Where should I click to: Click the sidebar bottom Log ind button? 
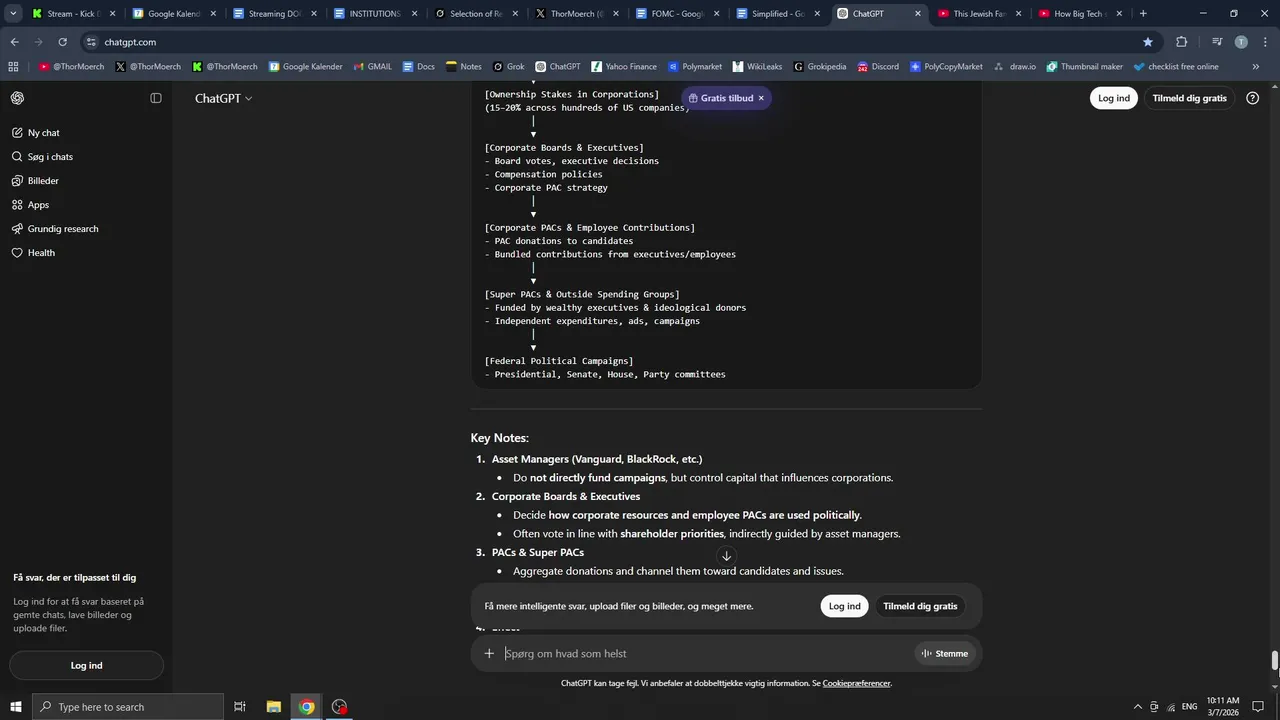(x=86, y=666)
